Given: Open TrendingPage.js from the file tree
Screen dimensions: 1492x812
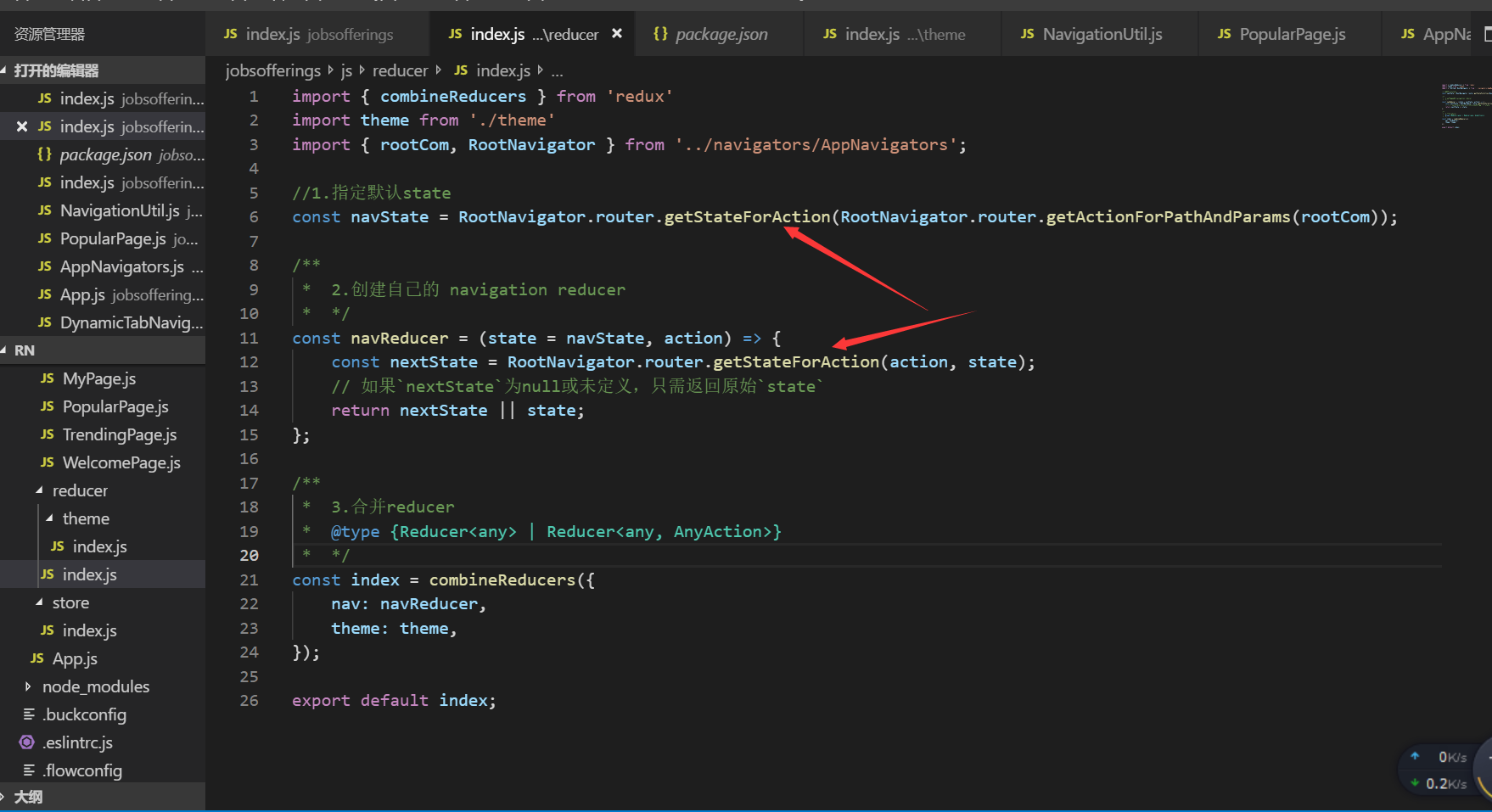Looking at the screenshot, I should pos(119,434).
